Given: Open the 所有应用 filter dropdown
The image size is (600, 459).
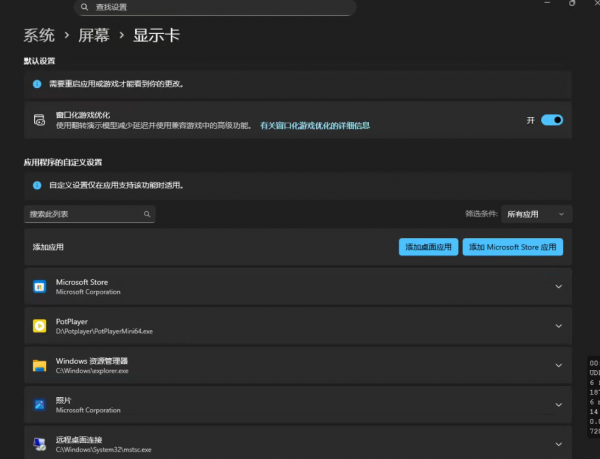Looking at the screenshot, I should click(536, 214).
